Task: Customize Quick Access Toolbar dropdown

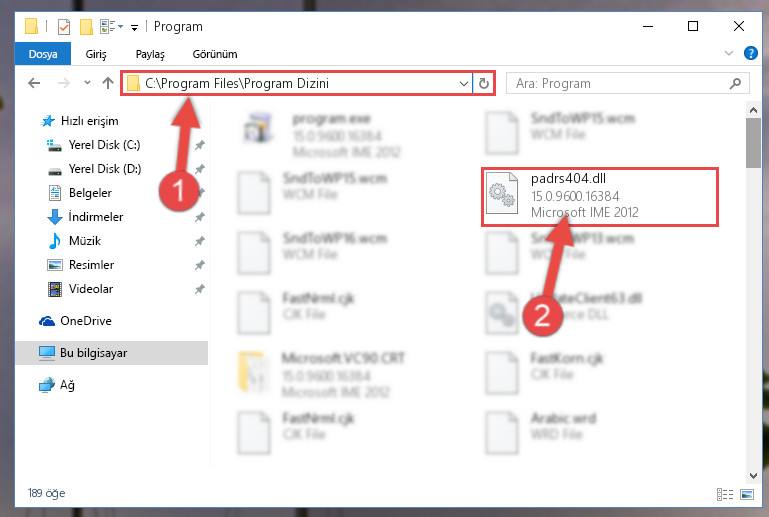Action: point(134,27)
